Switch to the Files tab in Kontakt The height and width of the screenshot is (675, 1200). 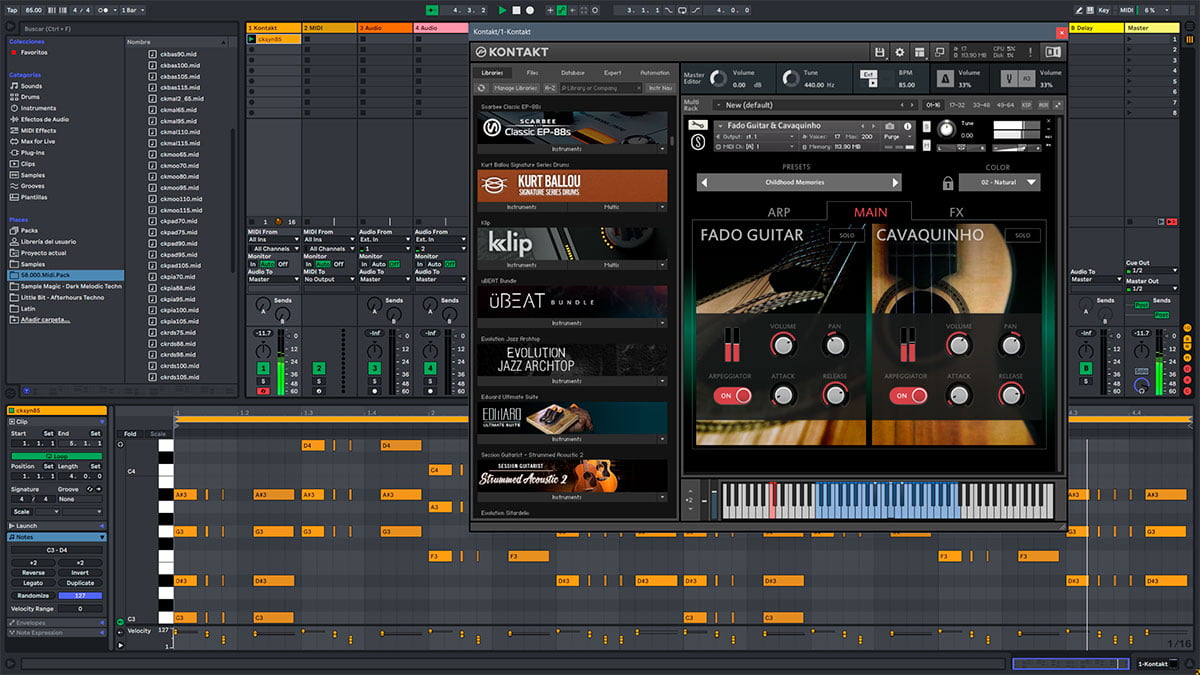coord(532,73)
